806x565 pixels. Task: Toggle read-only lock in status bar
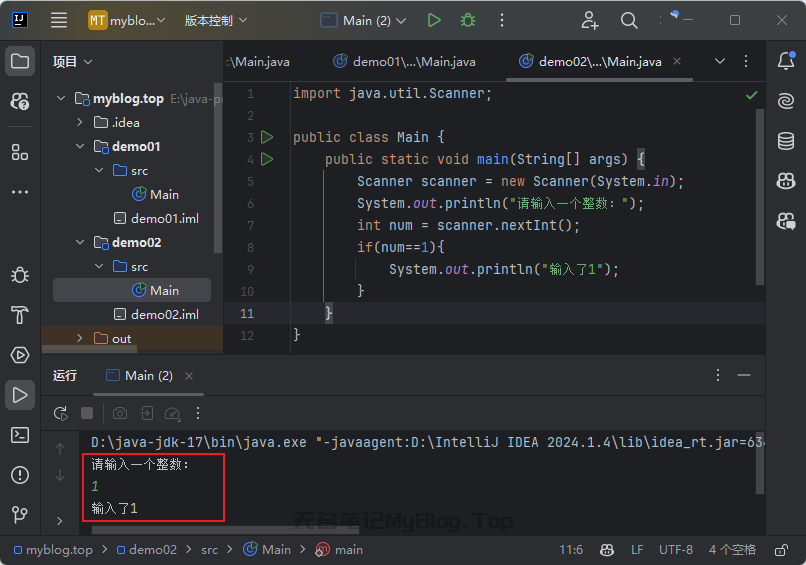781,550
